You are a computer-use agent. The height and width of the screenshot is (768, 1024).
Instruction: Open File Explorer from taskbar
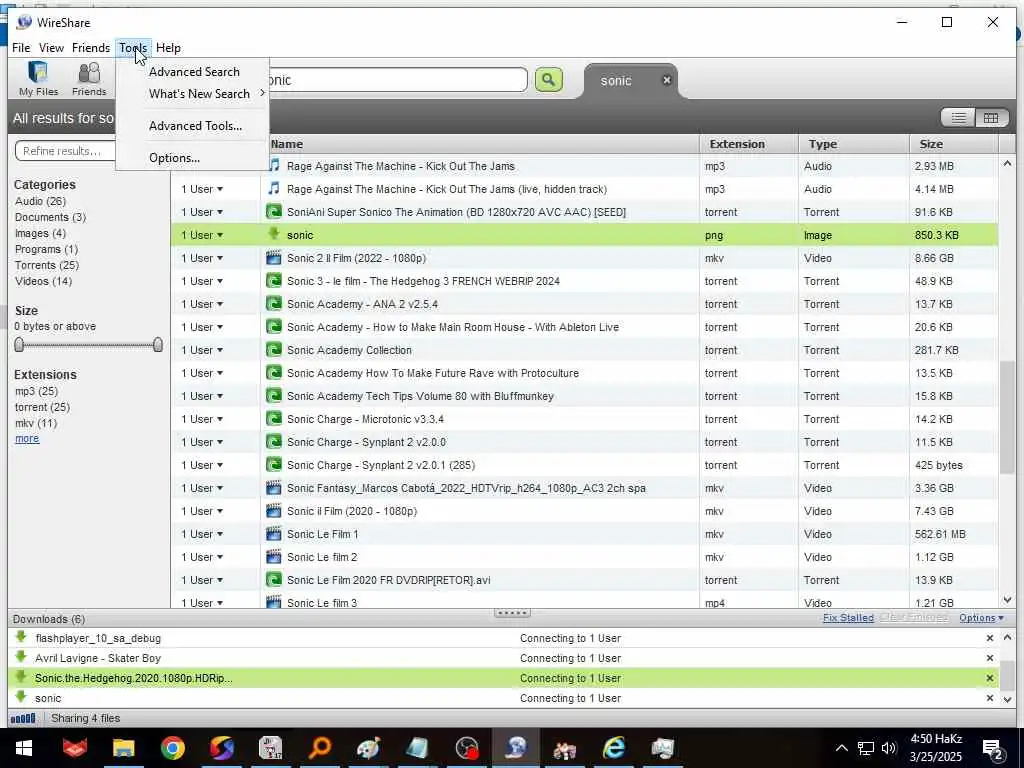(123, 748)
